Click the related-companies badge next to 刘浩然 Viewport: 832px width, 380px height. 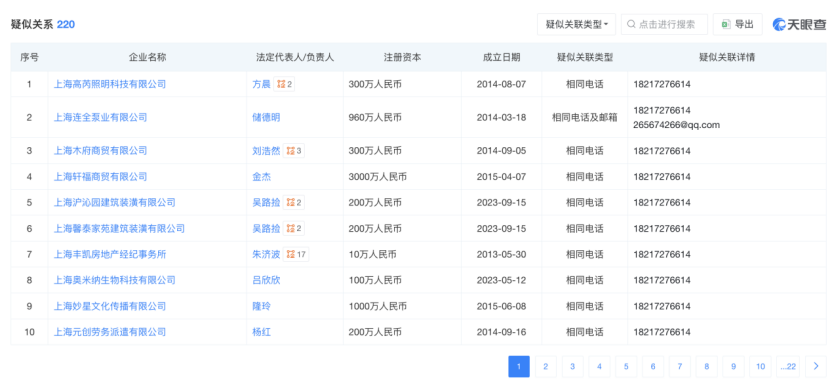(294, 151)
